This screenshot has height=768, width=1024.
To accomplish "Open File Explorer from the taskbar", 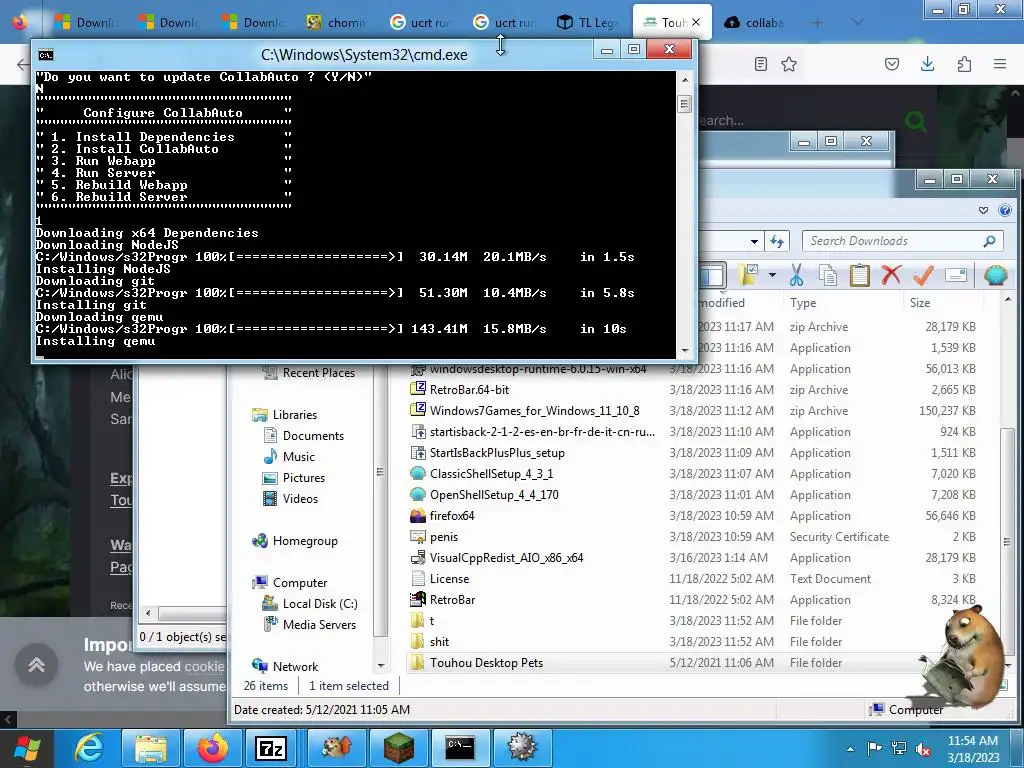I will click(151, 748).
